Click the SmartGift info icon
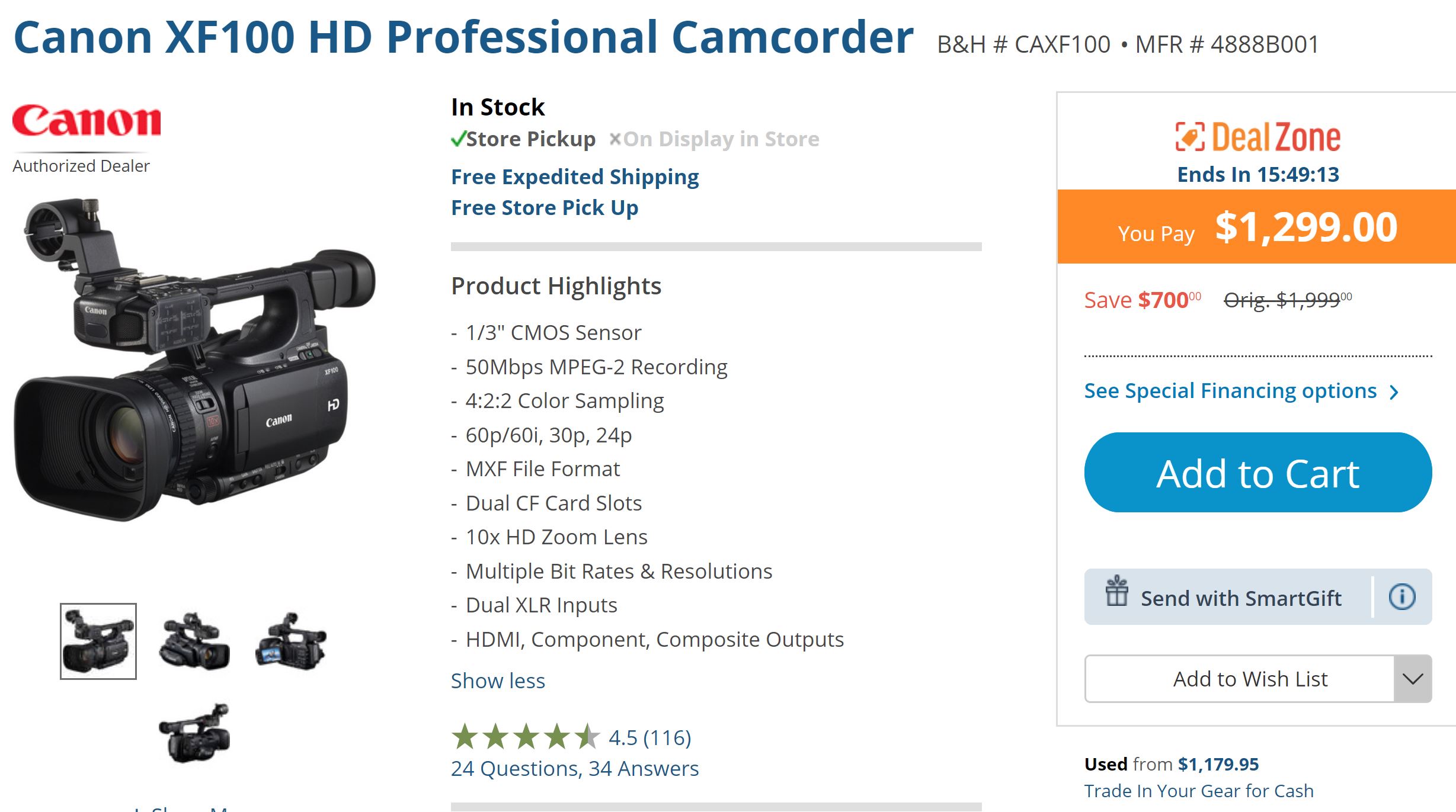The height and width of the screenshot is (812, 1456). tap(1402, 596)
